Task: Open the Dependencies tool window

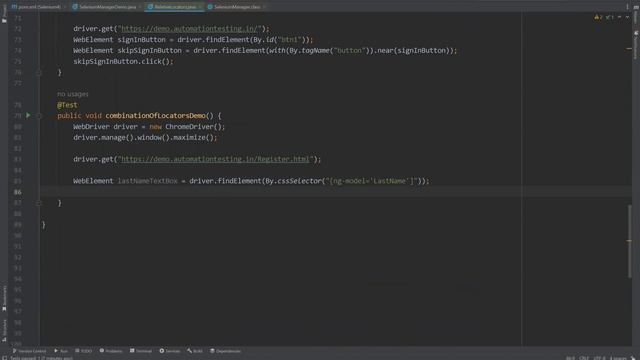Action: click(225, 351)
